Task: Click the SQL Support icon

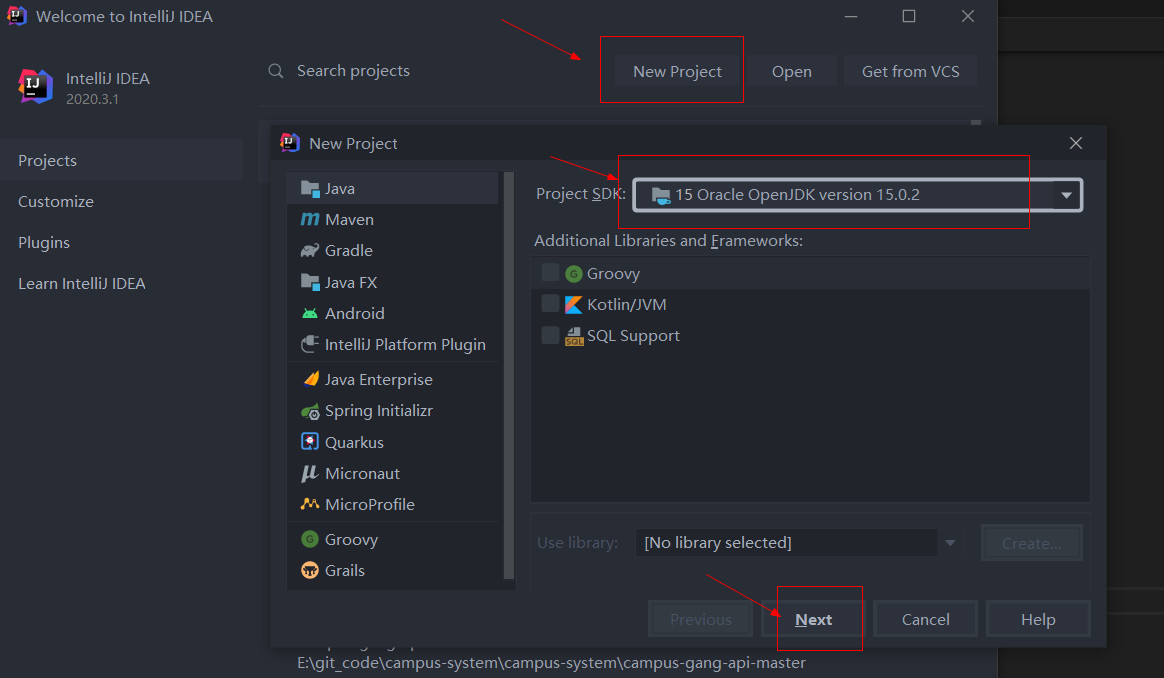Action: pyautogui.click(x=574, y=336)
